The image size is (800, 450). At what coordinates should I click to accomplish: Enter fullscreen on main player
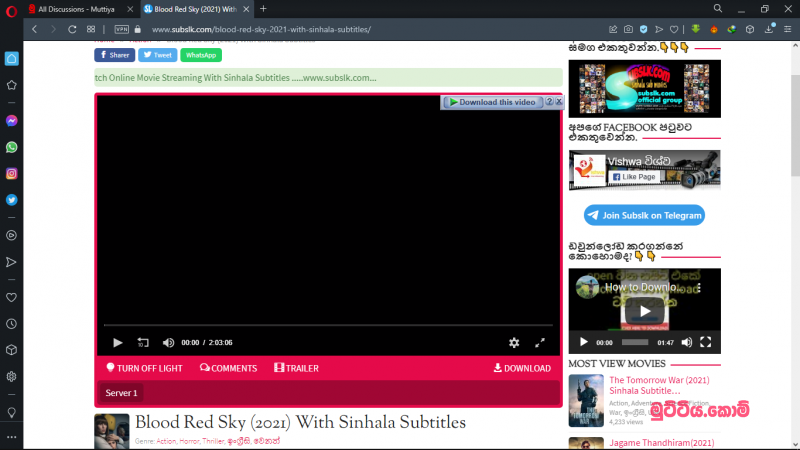point(540,343)
